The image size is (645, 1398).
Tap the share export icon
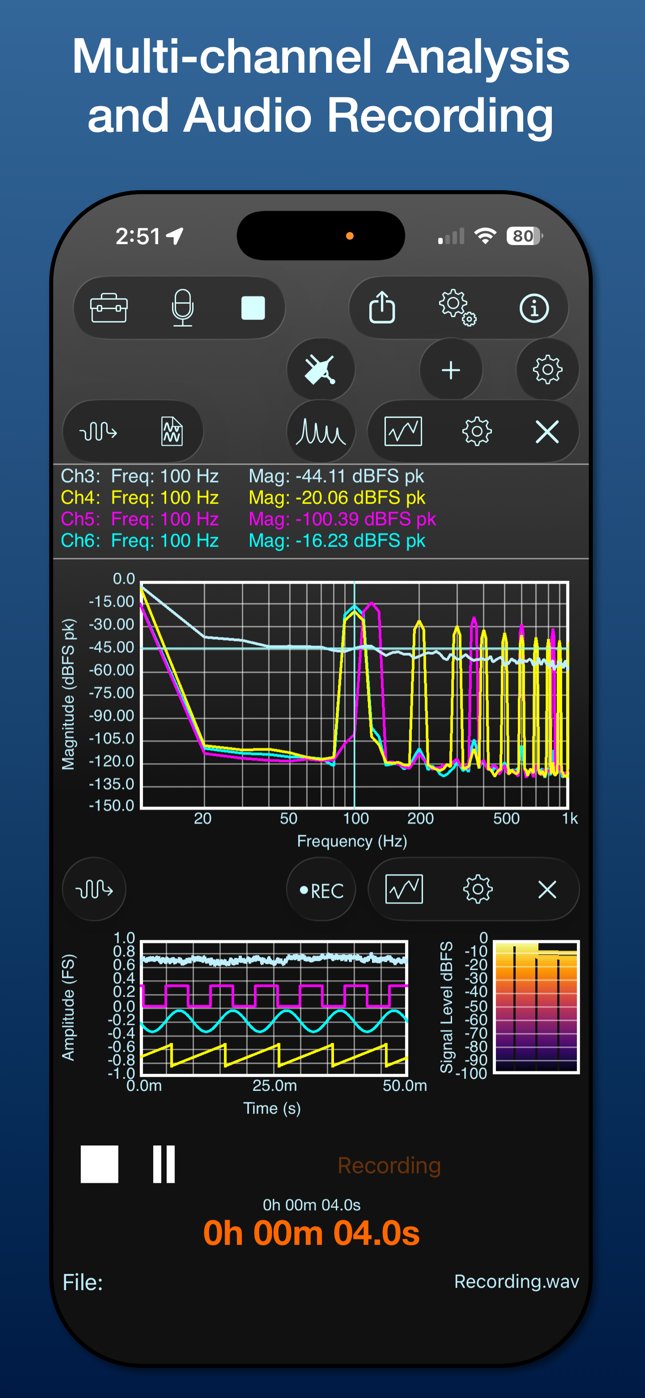382,307
